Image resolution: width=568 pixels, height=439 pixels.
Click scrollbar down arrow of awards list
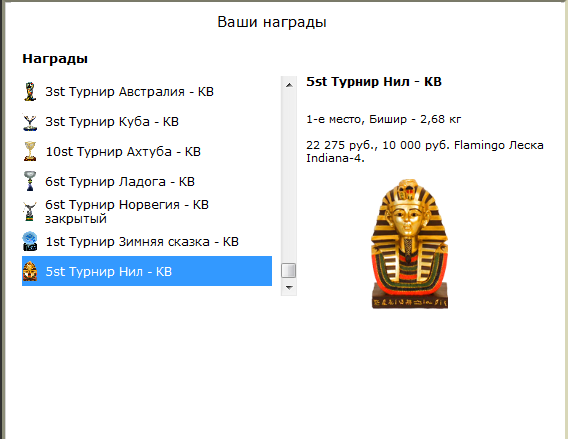coord(289,288)
